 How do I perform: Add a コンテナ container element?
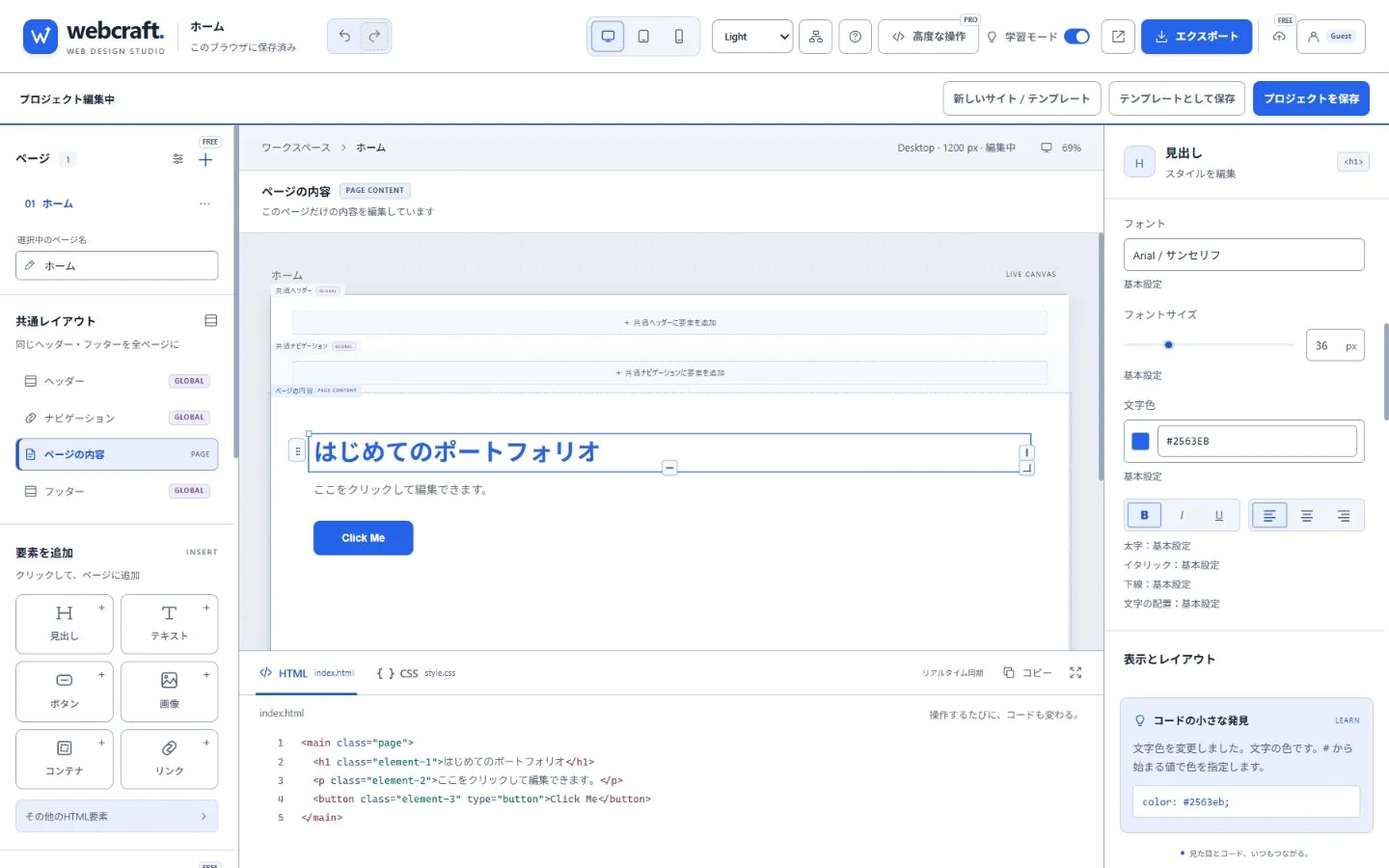[x=65, y=759]
